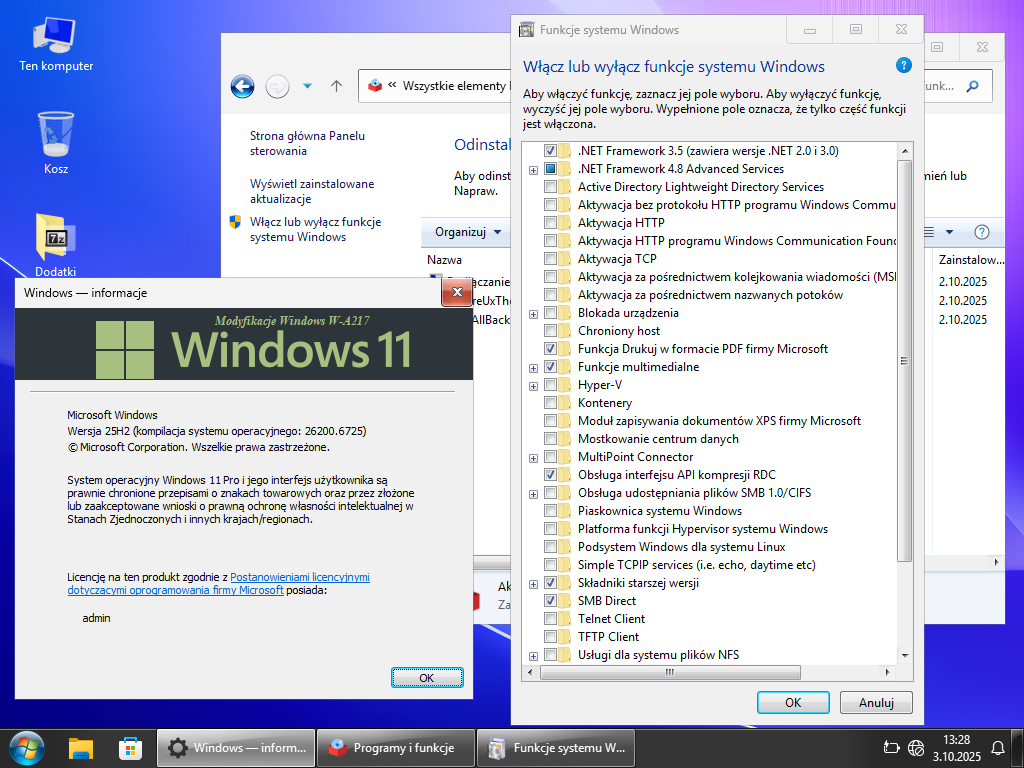This screenshot has height=768, width=1024.
Task: Enable the Telnet Client checkbox
Action: click(x=551, y=619)
